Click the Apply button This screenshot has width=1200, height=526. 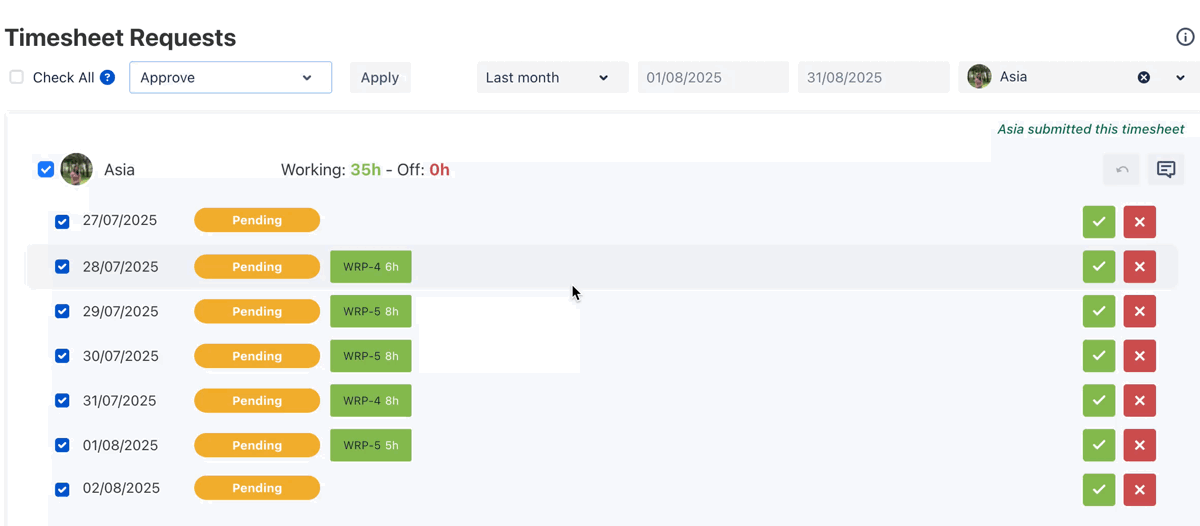[379, 77]
